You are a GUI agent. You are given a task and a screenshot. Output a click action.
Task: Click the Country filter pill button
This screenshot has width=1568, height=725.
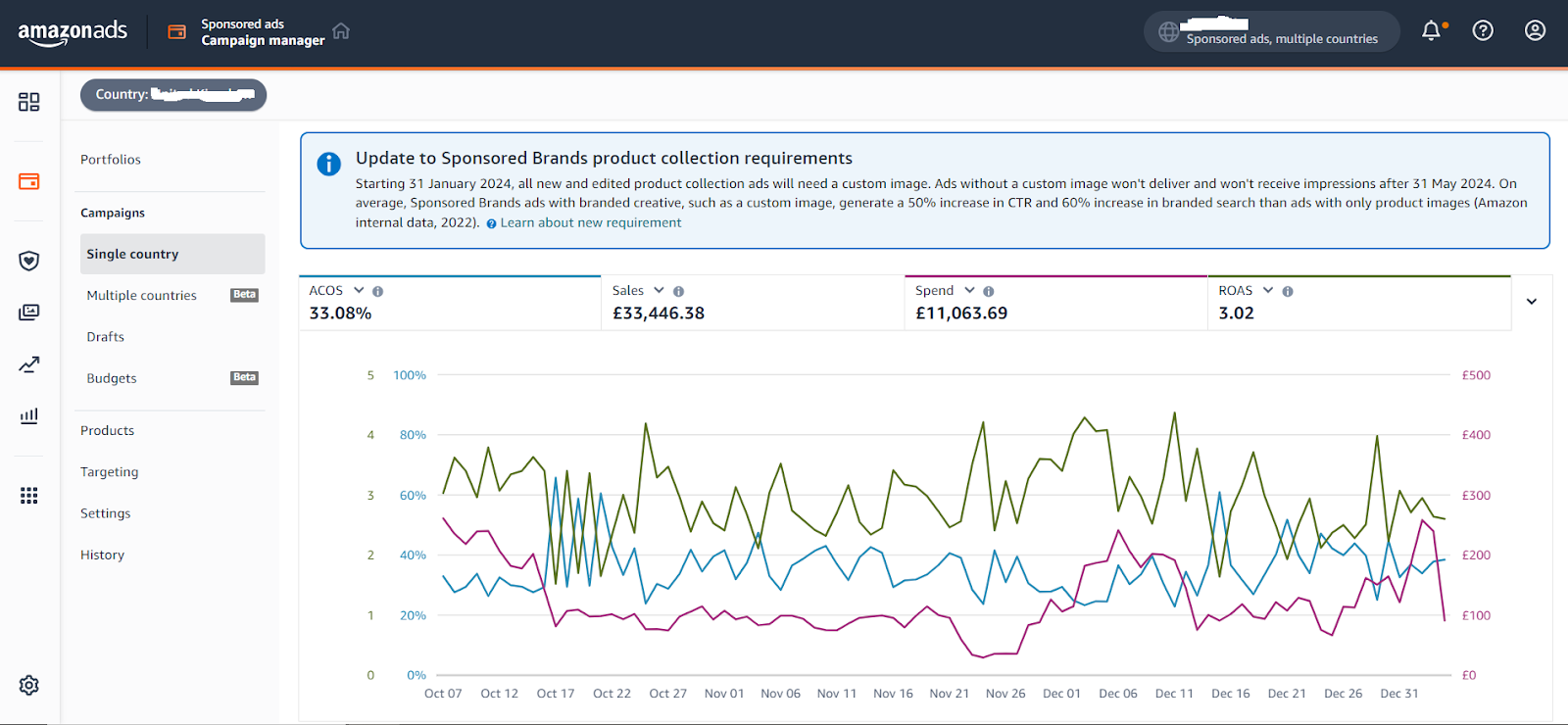[x=173, y=95]
